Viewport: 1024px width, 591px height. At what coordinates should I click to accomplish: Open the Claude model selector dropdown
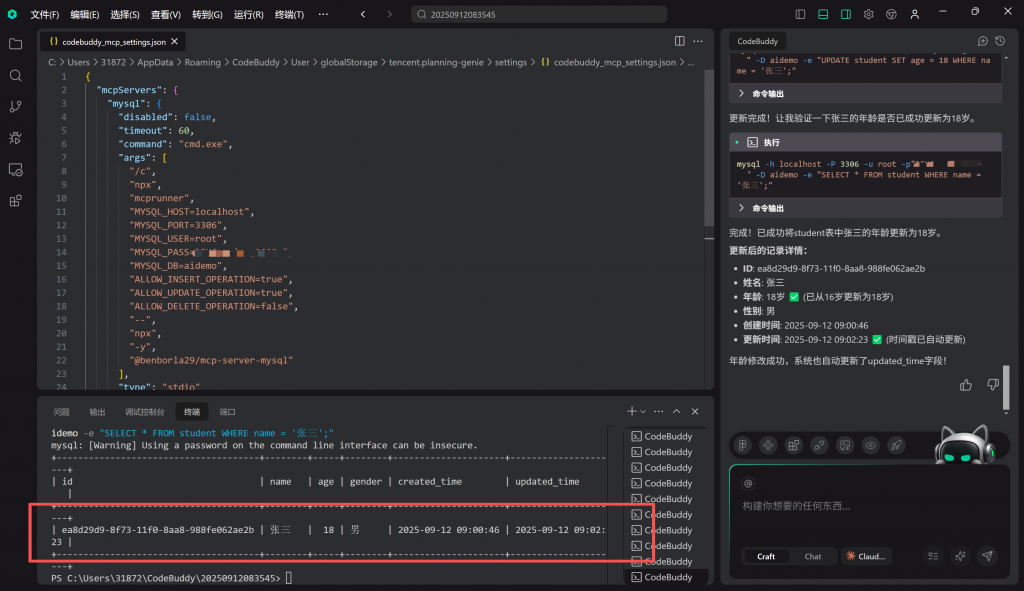(866, 556)
